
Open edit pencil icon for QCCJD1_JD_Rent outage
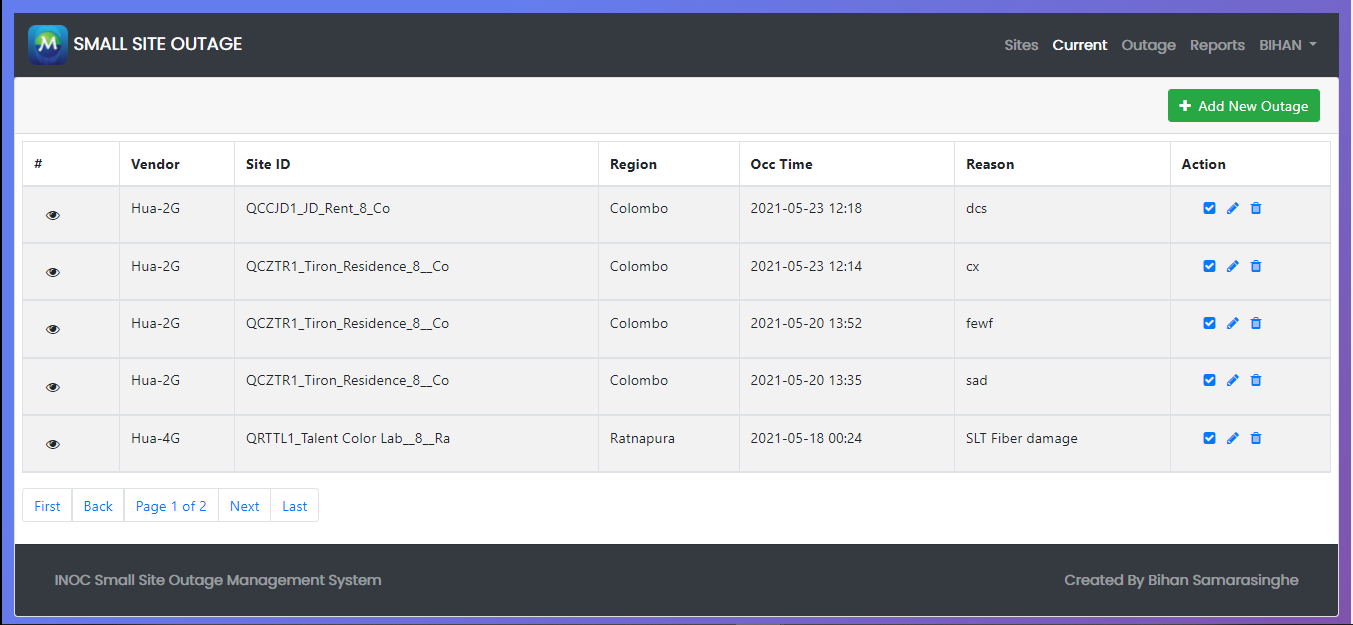(1232, 208)
